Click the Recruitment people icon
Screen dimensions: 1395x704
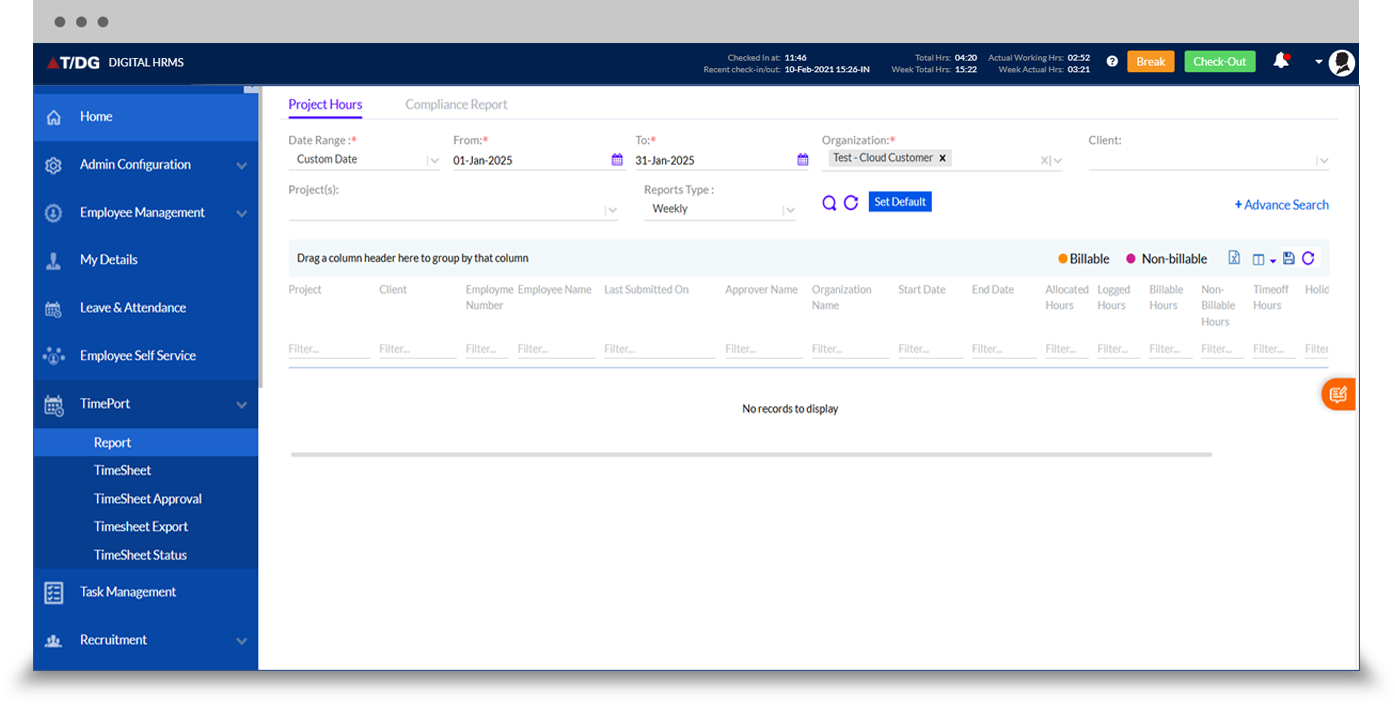click(54, 641)
